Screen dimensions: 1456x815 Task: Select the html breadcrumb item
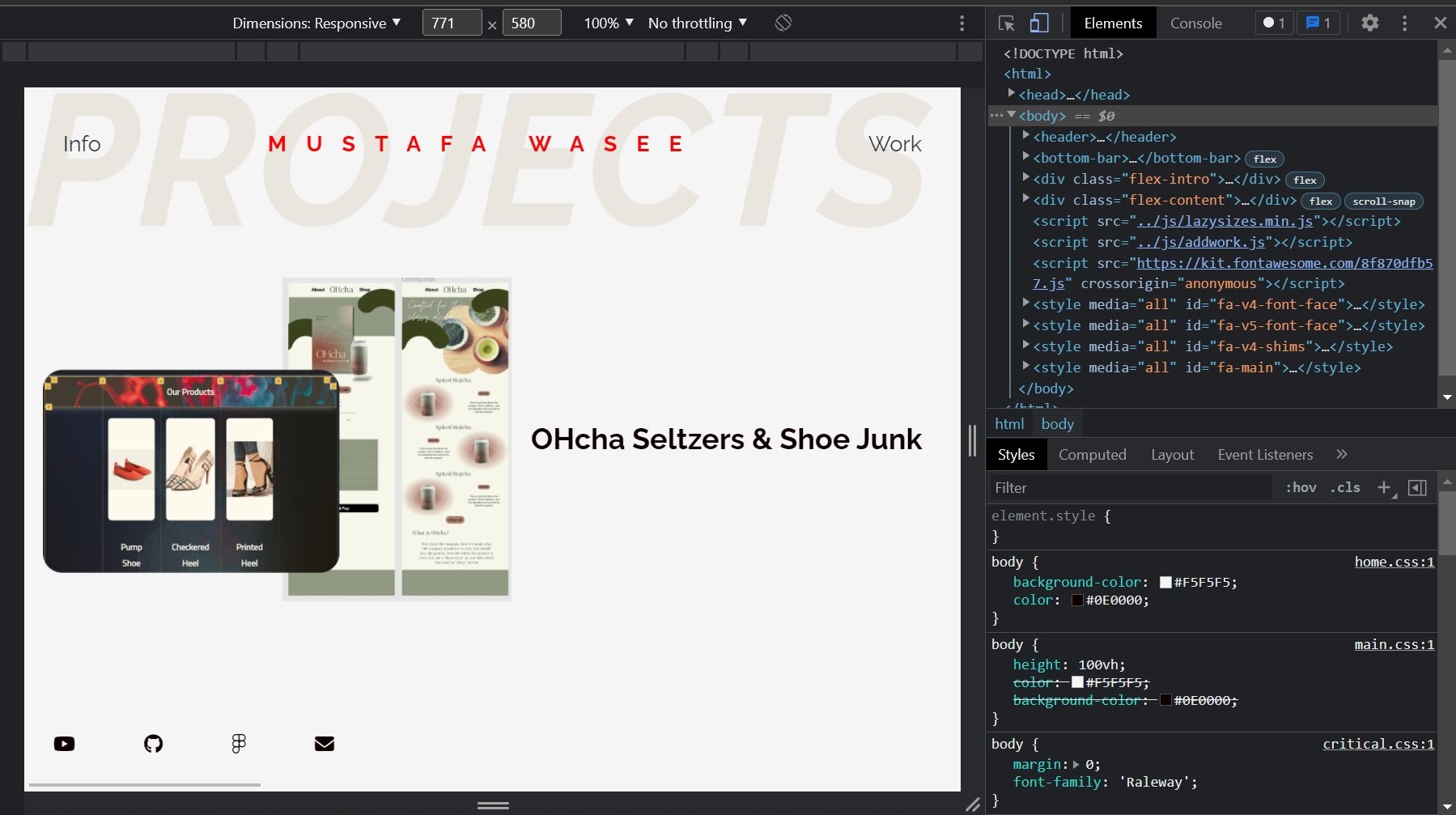[x=1009, y=423]
